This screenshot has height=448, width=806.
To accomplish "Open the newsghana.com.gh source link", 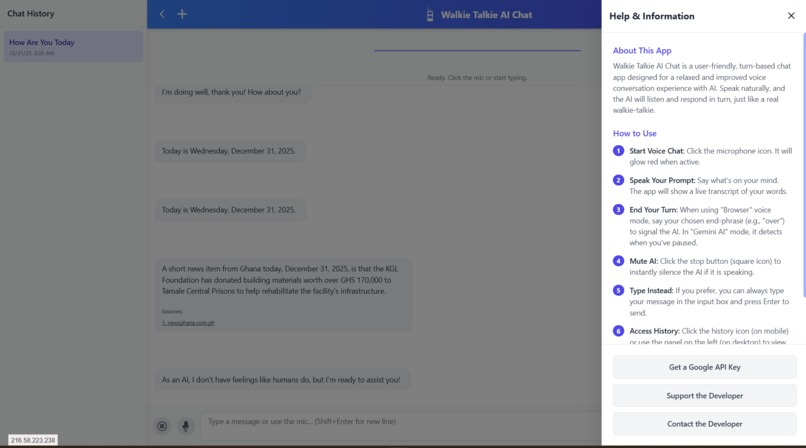I will click(188, 323).
